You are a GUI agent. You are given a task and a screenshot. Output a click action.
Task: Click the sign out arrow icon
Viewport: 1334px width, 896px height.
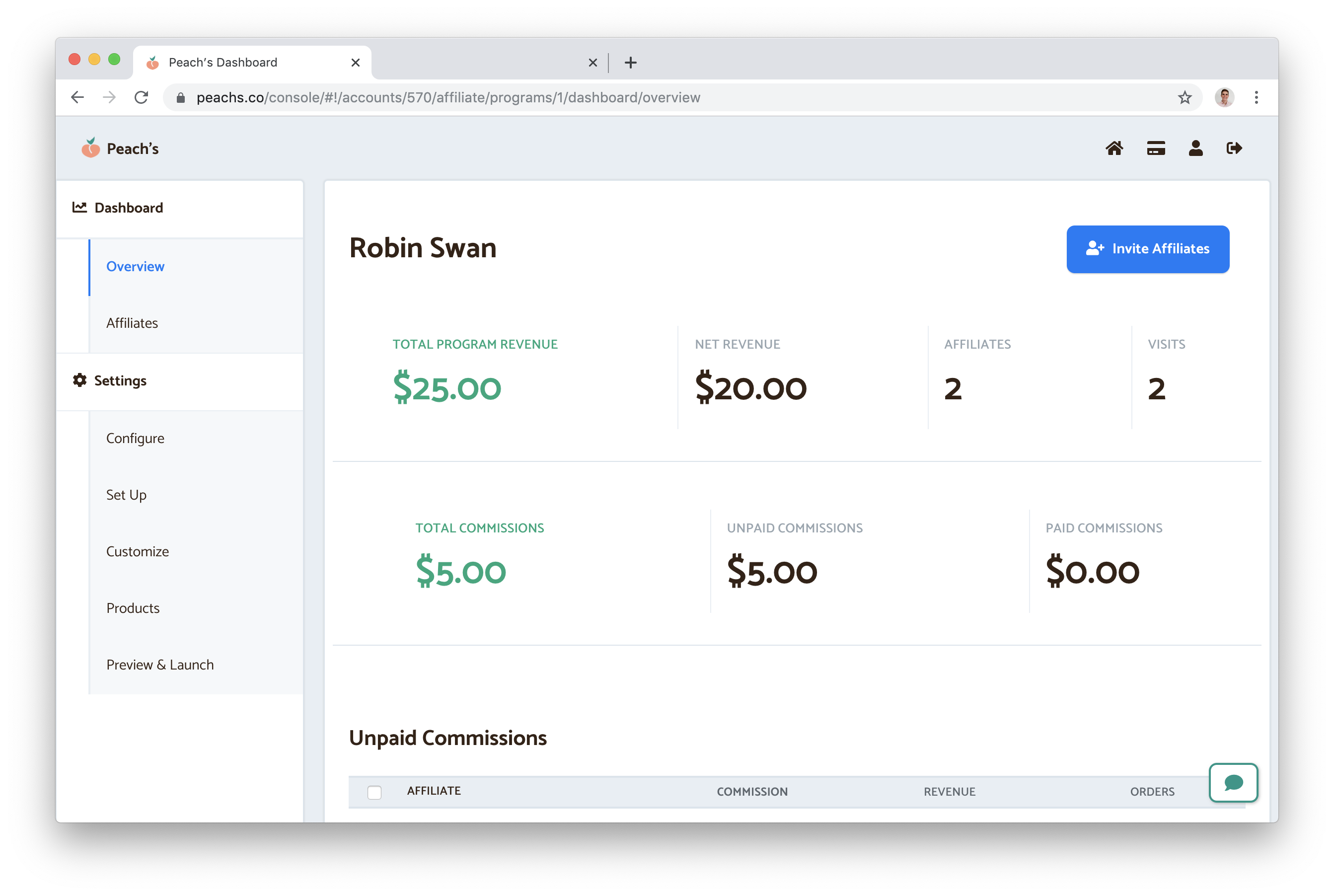pos(1235,149)
